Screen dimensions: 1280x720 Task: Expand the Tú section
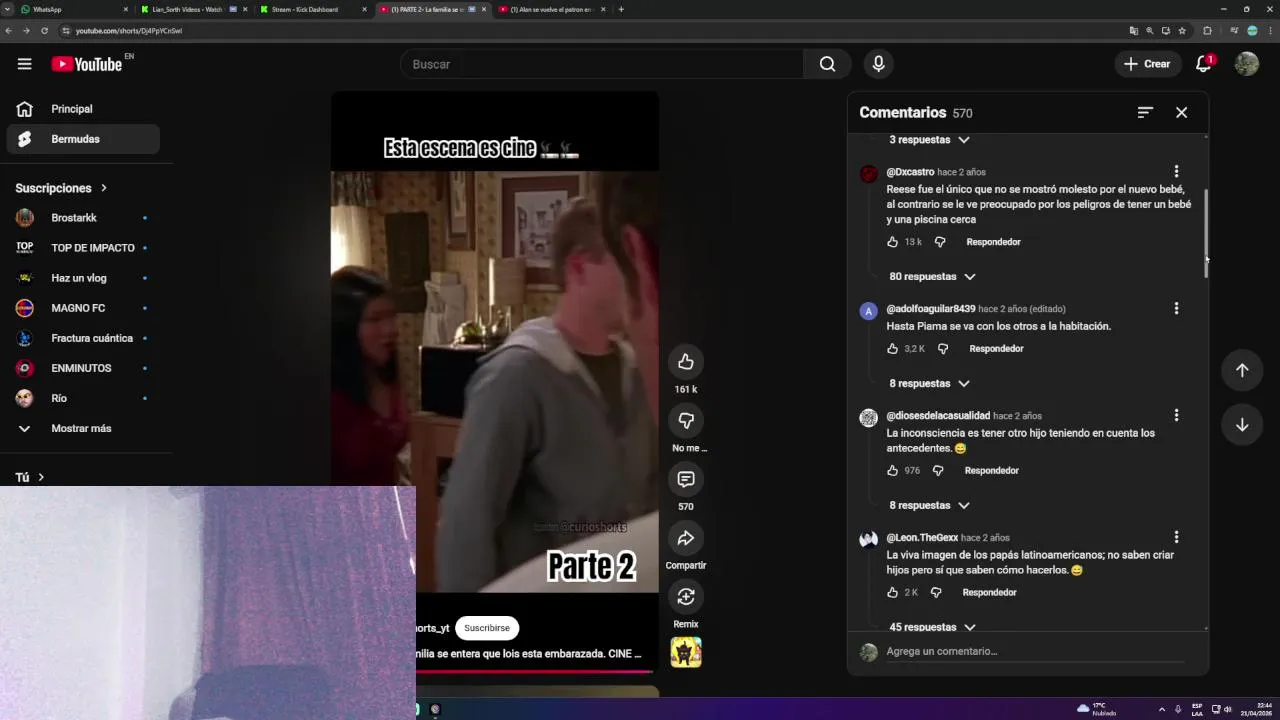click(30, 478)
